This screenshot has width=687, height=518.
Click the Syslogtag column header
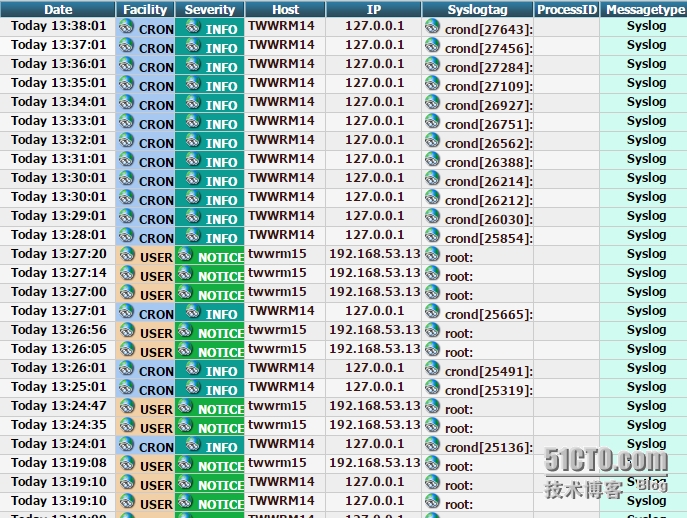tap(477, 9)
